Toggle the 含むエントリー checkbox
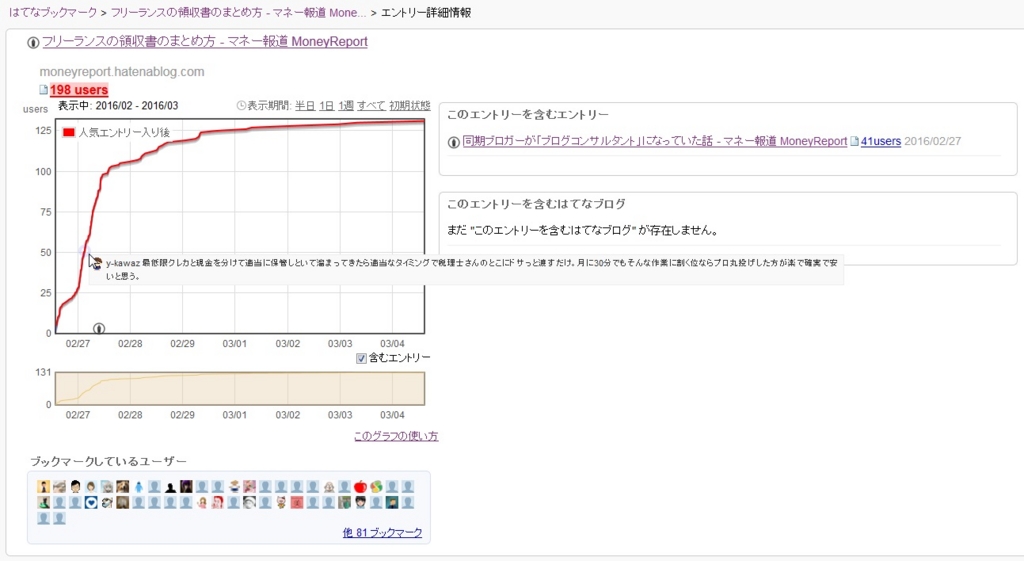This screenshot has width=1024, height=561. [361, 359]
